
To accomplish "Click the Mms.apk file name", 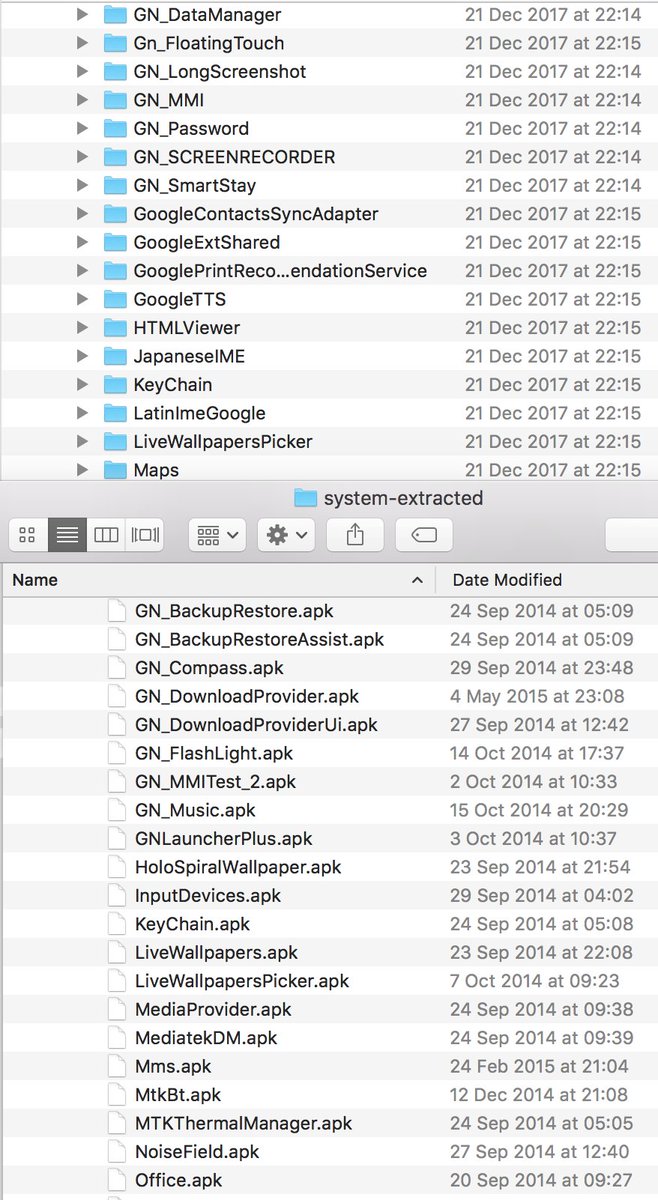I will point(173,1066).
